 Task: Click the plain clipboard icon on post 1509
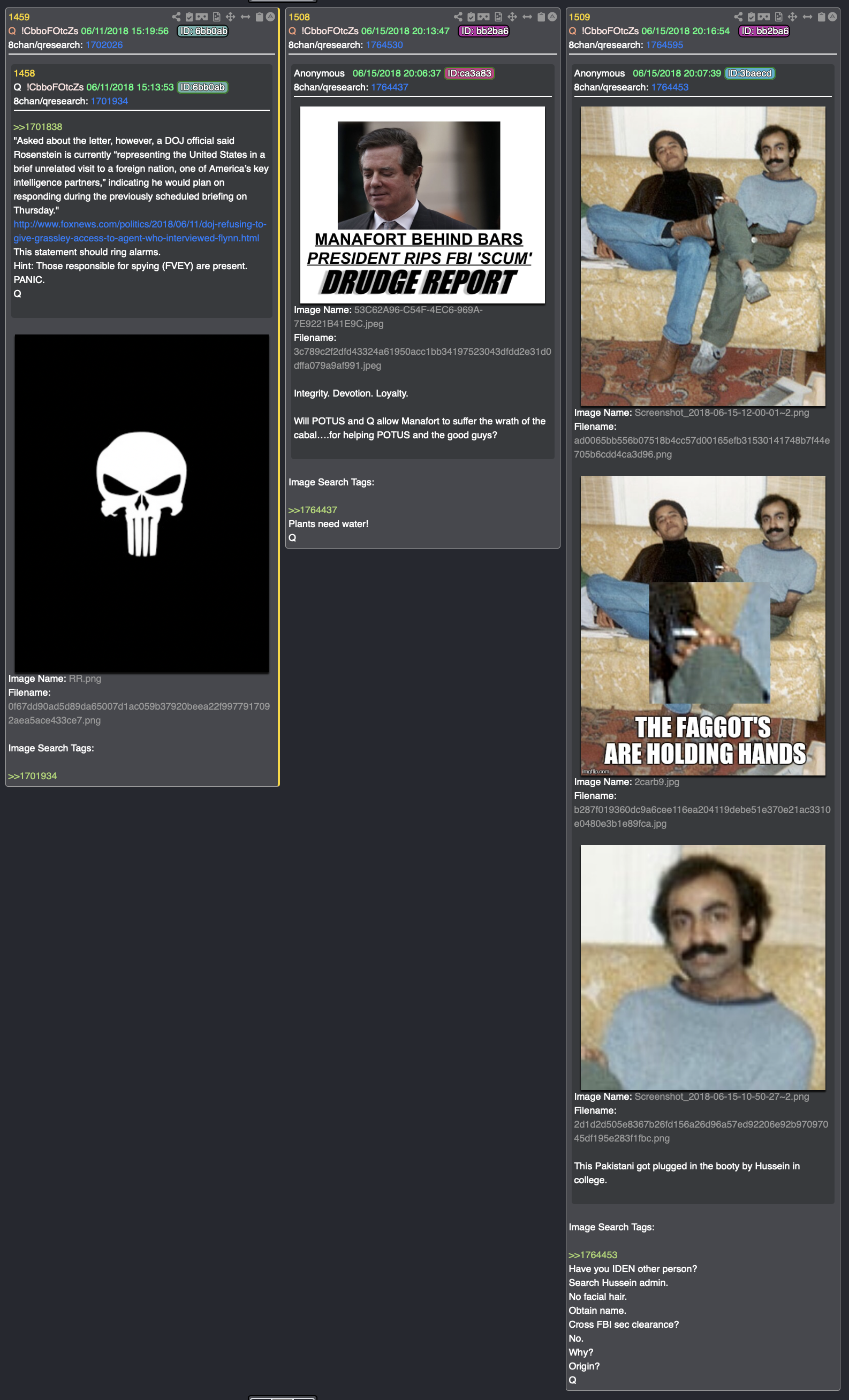click(x=821, y=17)
